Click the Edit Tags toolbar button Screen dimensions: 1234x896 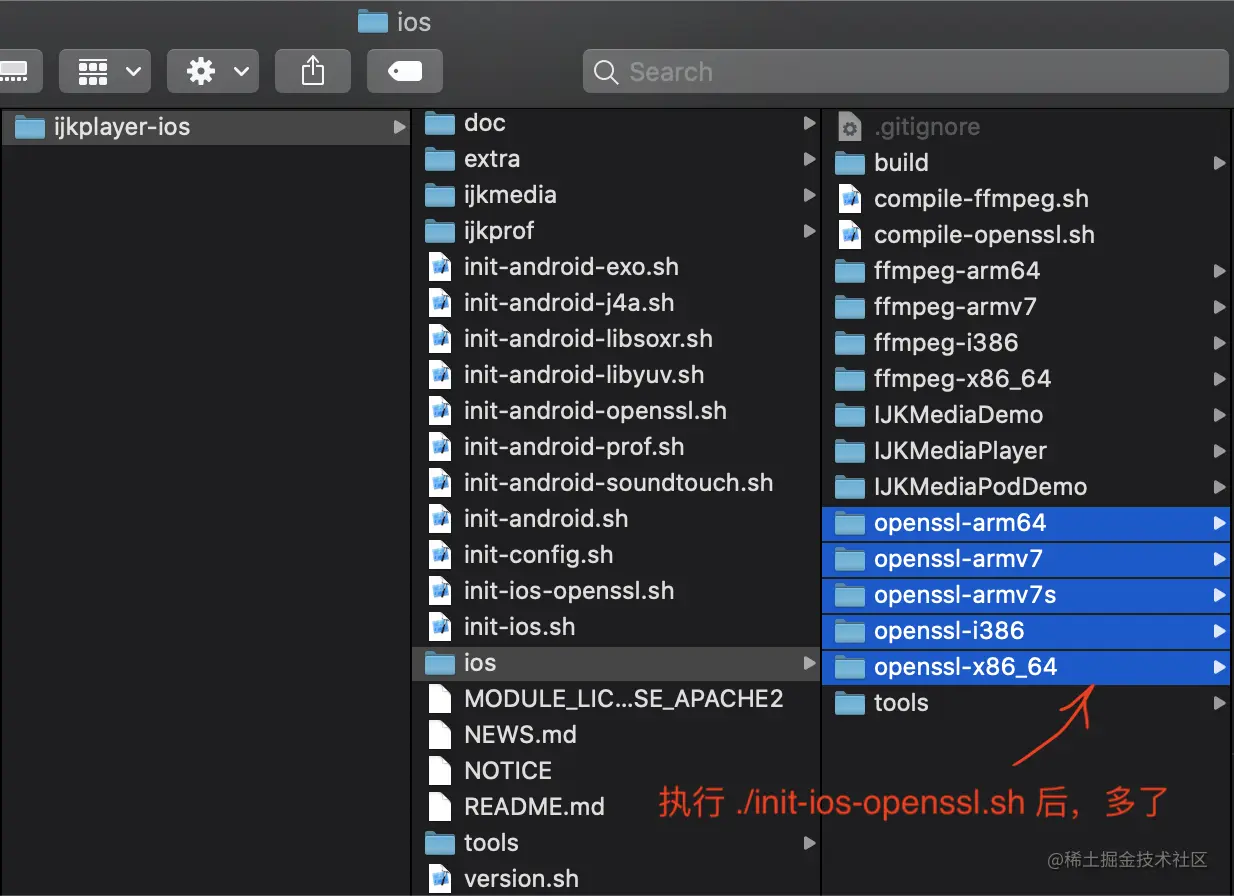point(405,71)
